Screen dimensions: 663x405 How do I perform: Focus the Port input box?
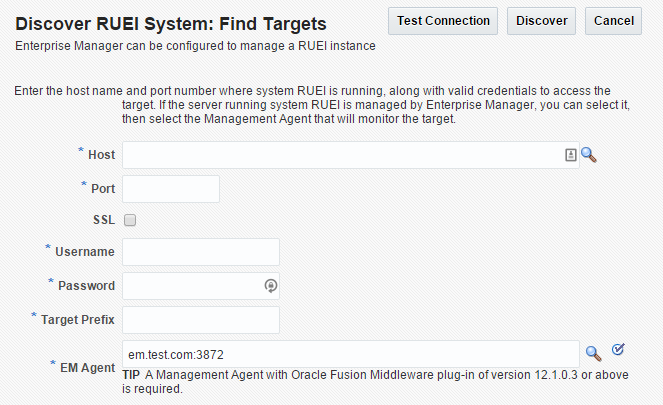pos(171,189)
